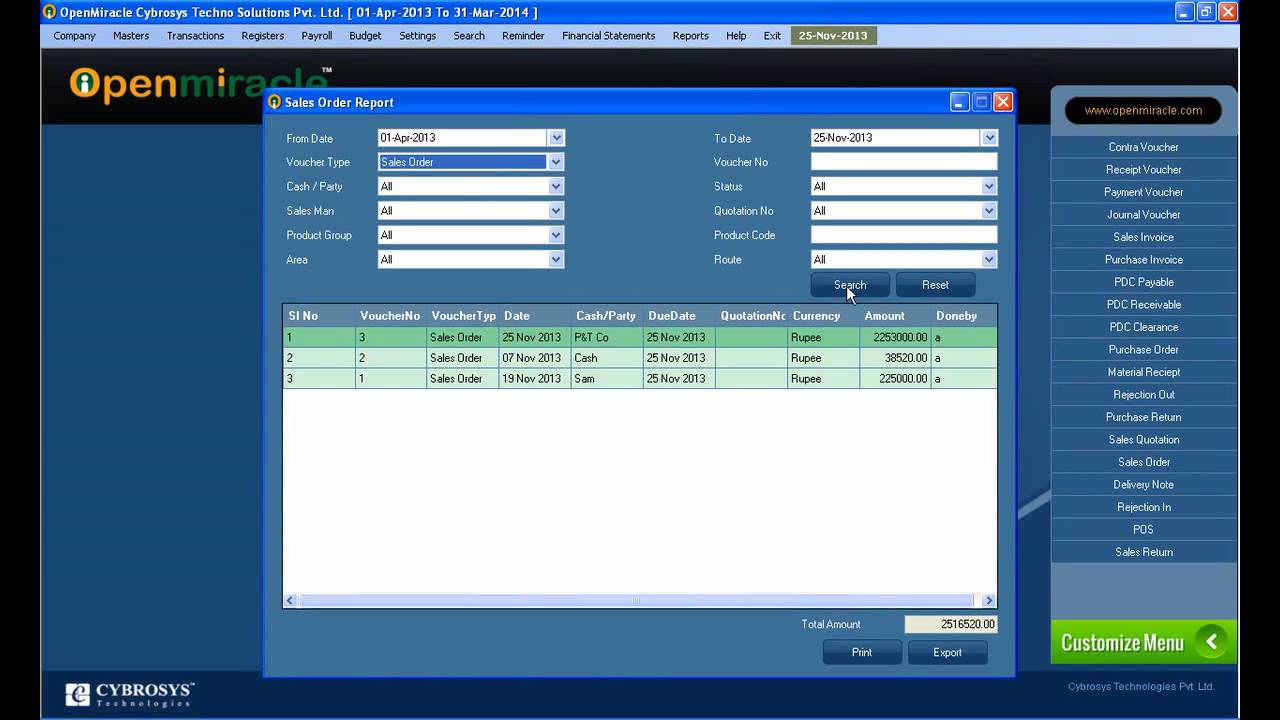The width and height of the screenshot is (1280, 720).
Task: Open Sales Quotation from the side panel
Action: 1143,440
